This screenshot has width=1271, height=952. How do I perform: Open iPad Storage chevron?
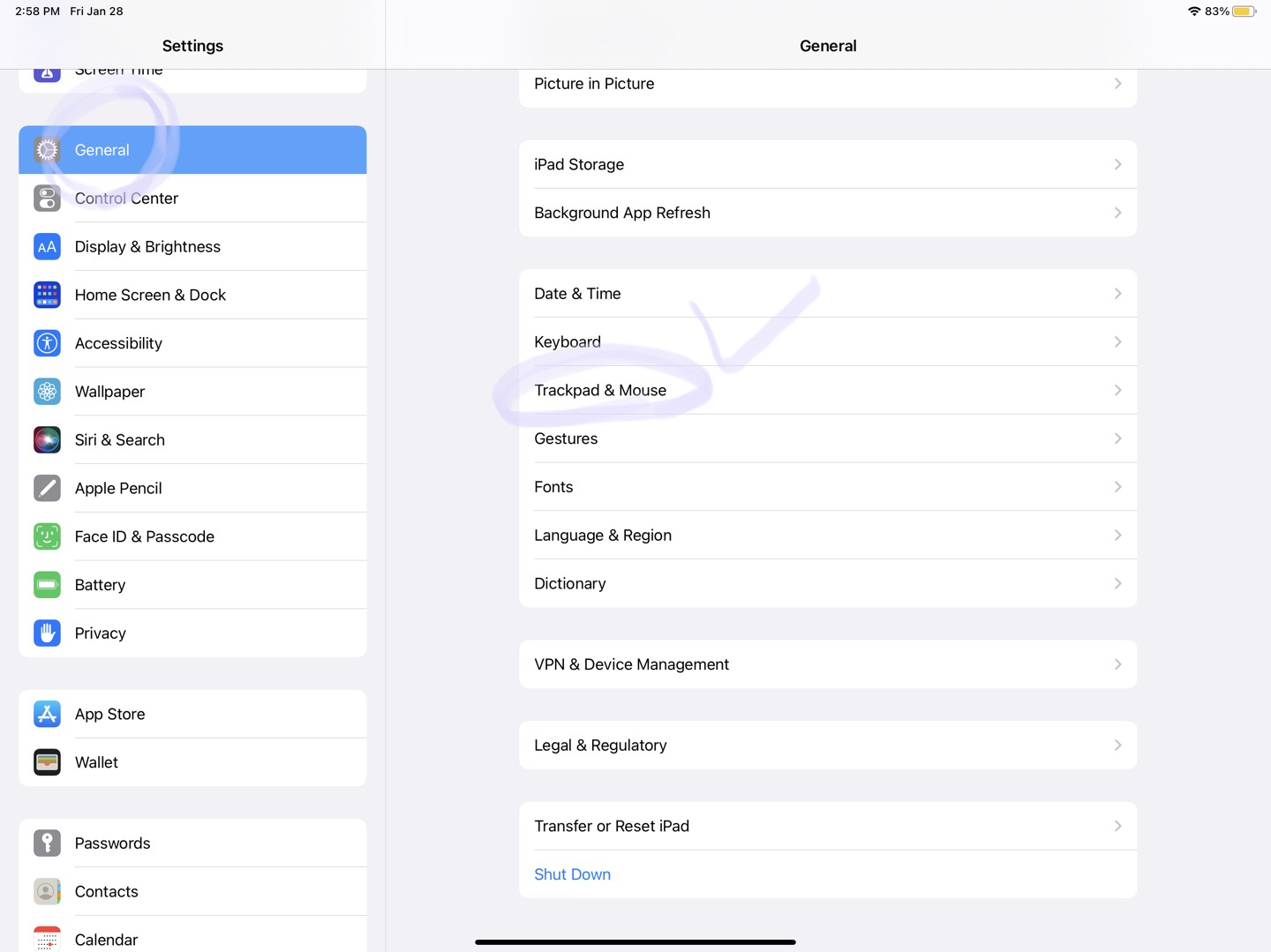click(1117, 165)
